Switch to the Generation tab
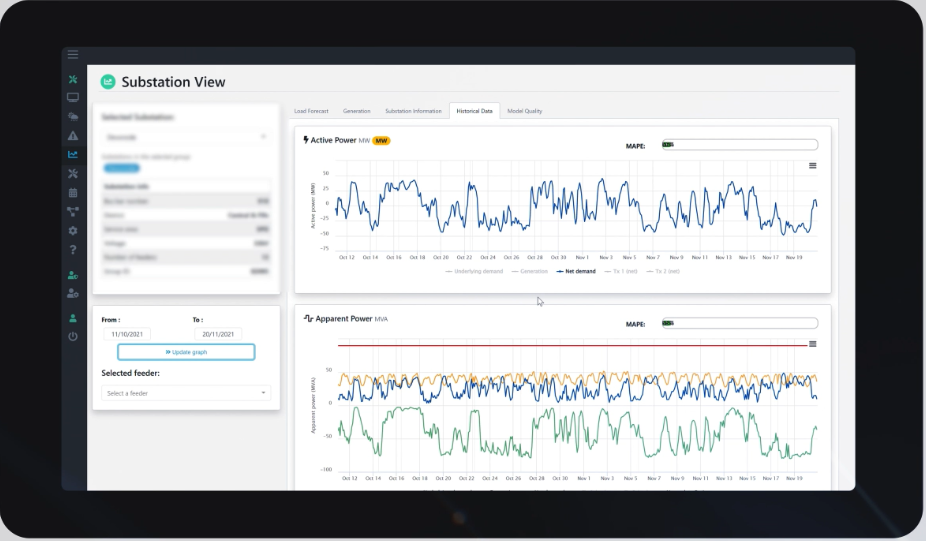The height and width of the screenshot is (541, 926). [357, 111]
